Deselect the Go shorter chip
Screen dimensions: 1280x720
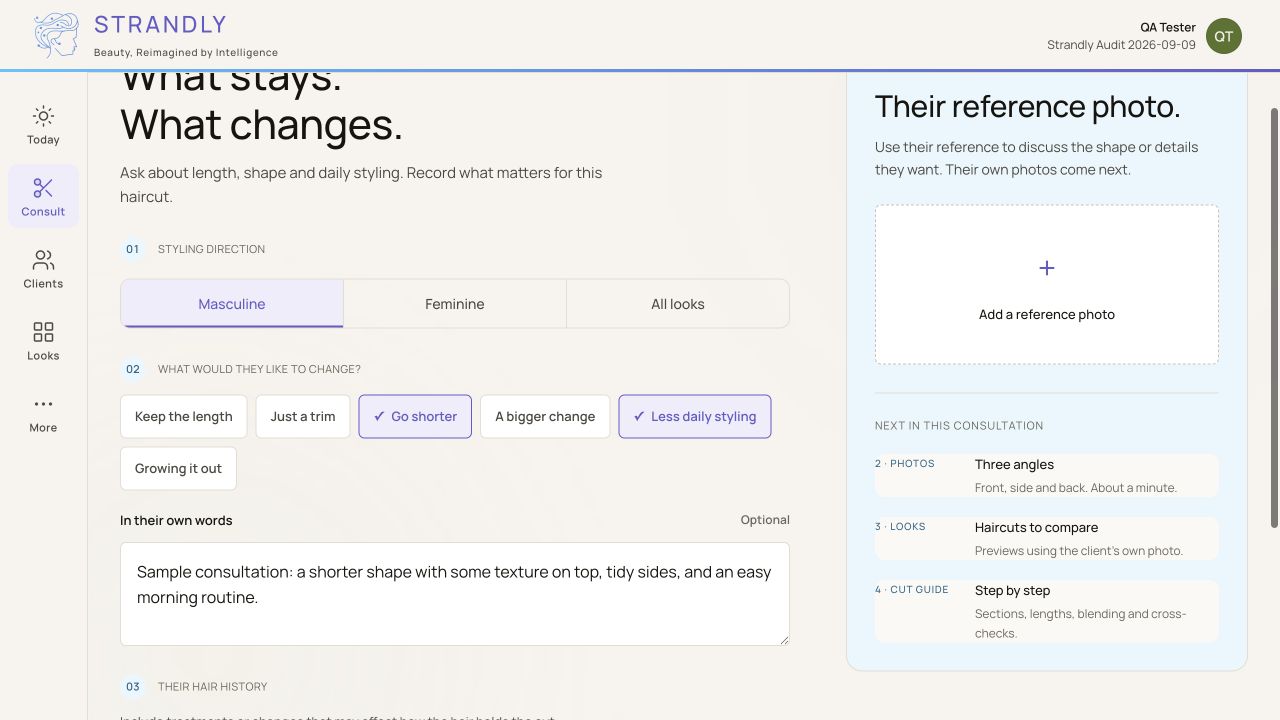point(415,416)
